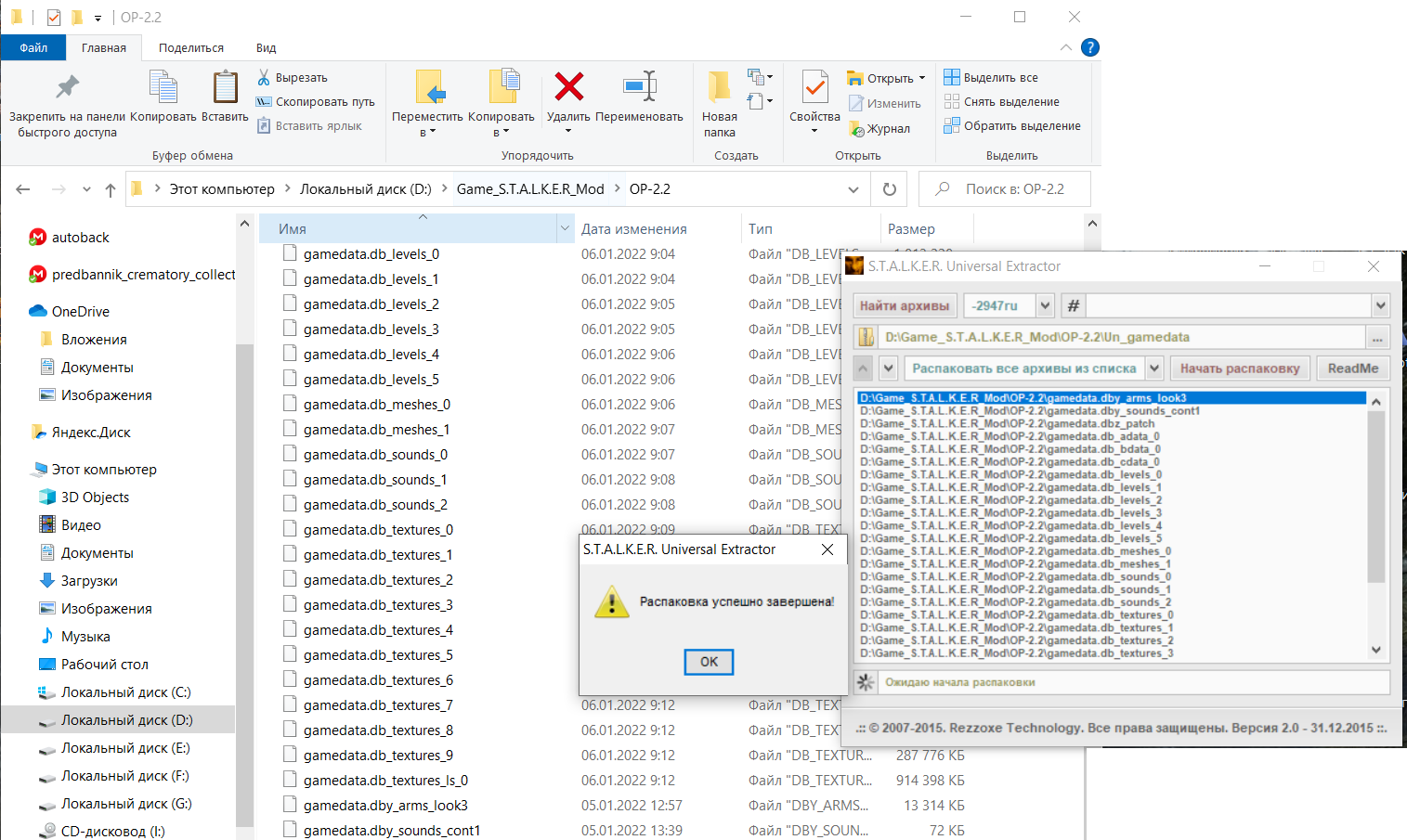Click Select all (Выделить все)
The width and height of the screenshot is (1407, 840).
pyautogui.click(x=991, y=77)
